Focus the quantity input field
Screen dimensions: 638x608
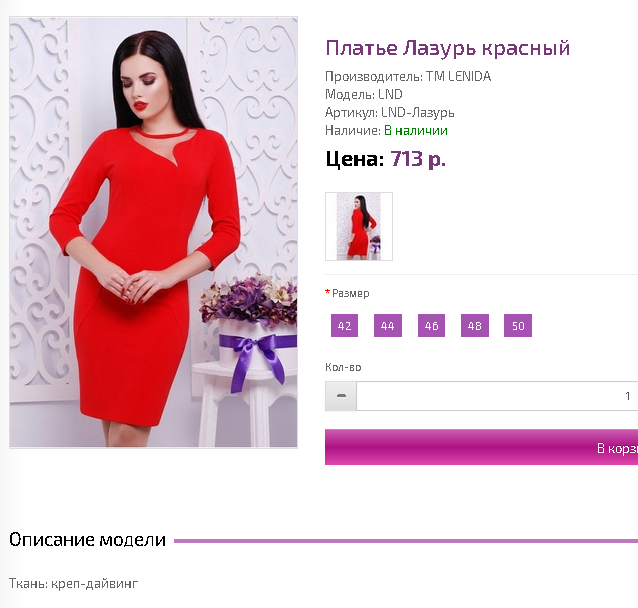click(x=497, y=396)
